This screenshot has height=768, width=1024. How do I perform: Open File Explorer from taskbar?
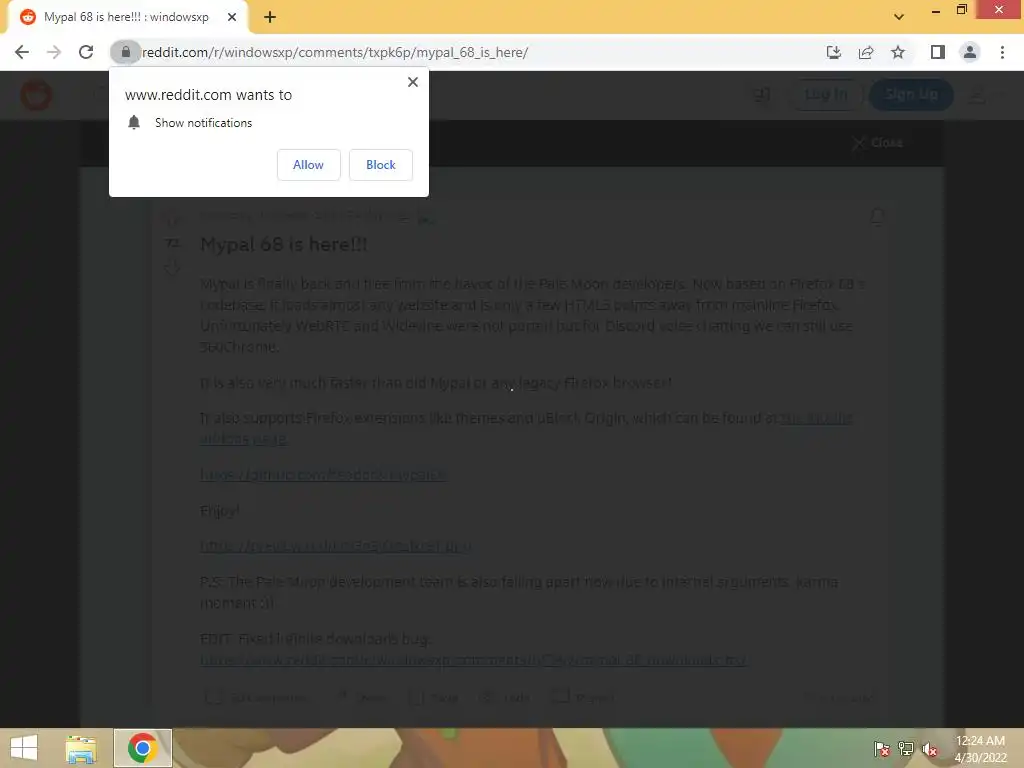81,748
